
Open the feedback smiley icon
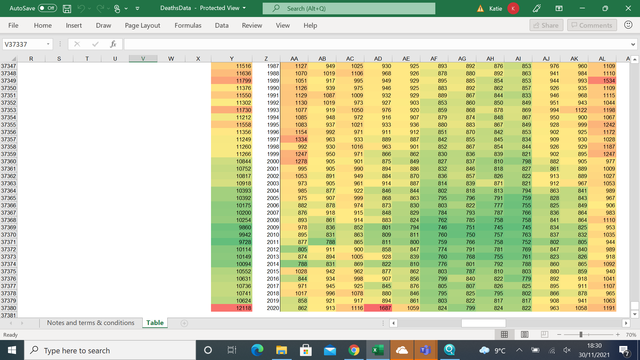(x=628, y=25)
